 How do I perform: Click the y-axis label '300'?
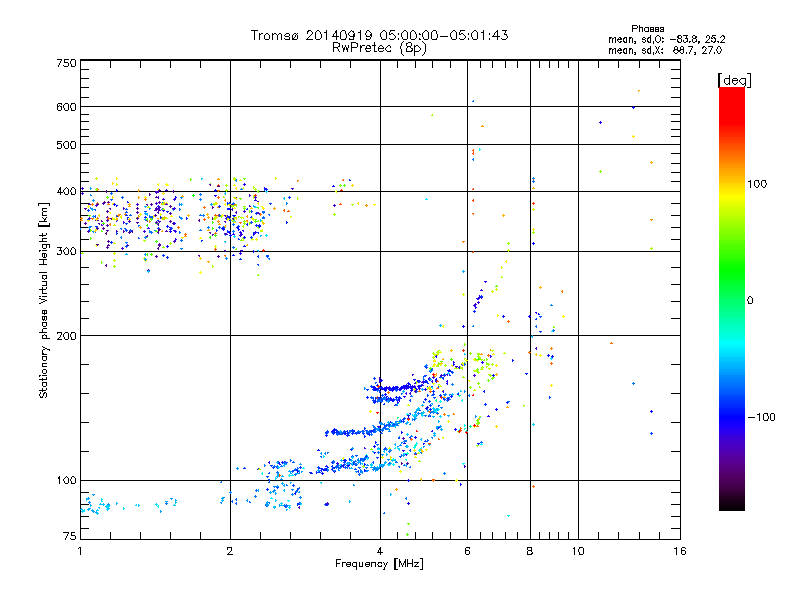66,251
